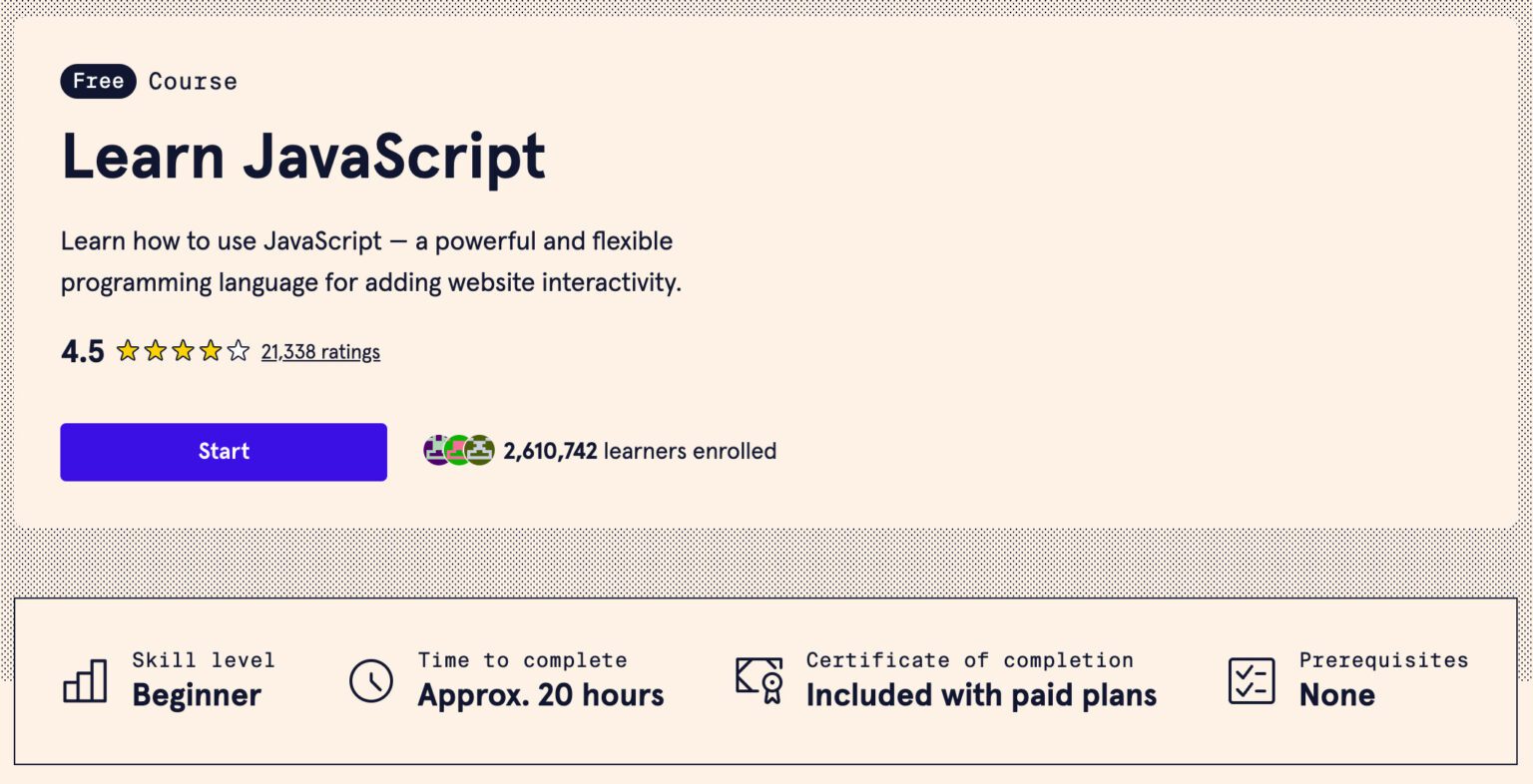Image resolution: width=1533 pixels, height=784 pixels.
Task: Select the Course label next to Free
Action: pos(192,81)
